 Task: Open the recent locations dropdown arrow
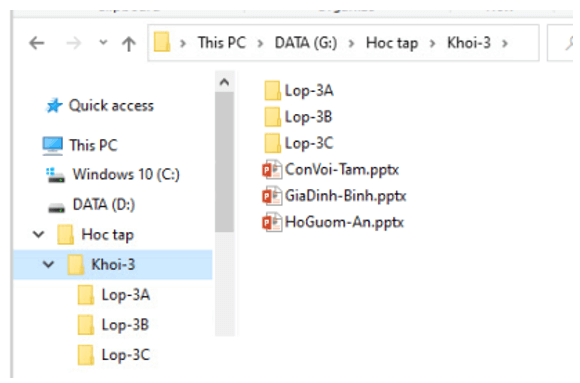[x=103, y=43]
